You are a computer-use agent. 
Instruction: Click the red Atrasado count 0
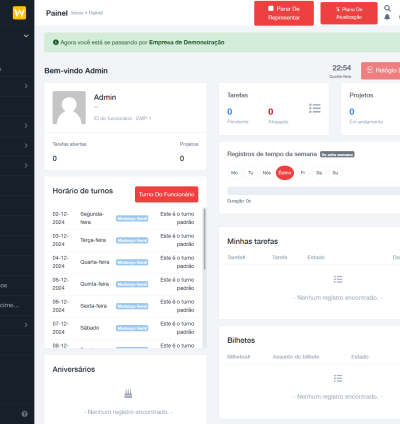click(x=271, y=112)
